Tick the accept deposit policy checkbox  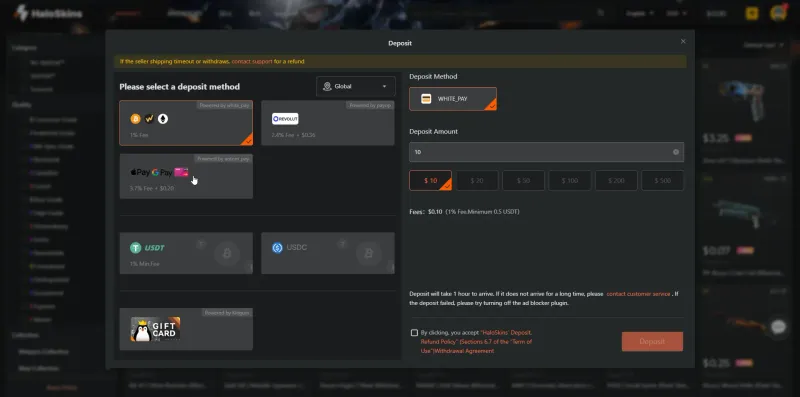coord(414,333)
